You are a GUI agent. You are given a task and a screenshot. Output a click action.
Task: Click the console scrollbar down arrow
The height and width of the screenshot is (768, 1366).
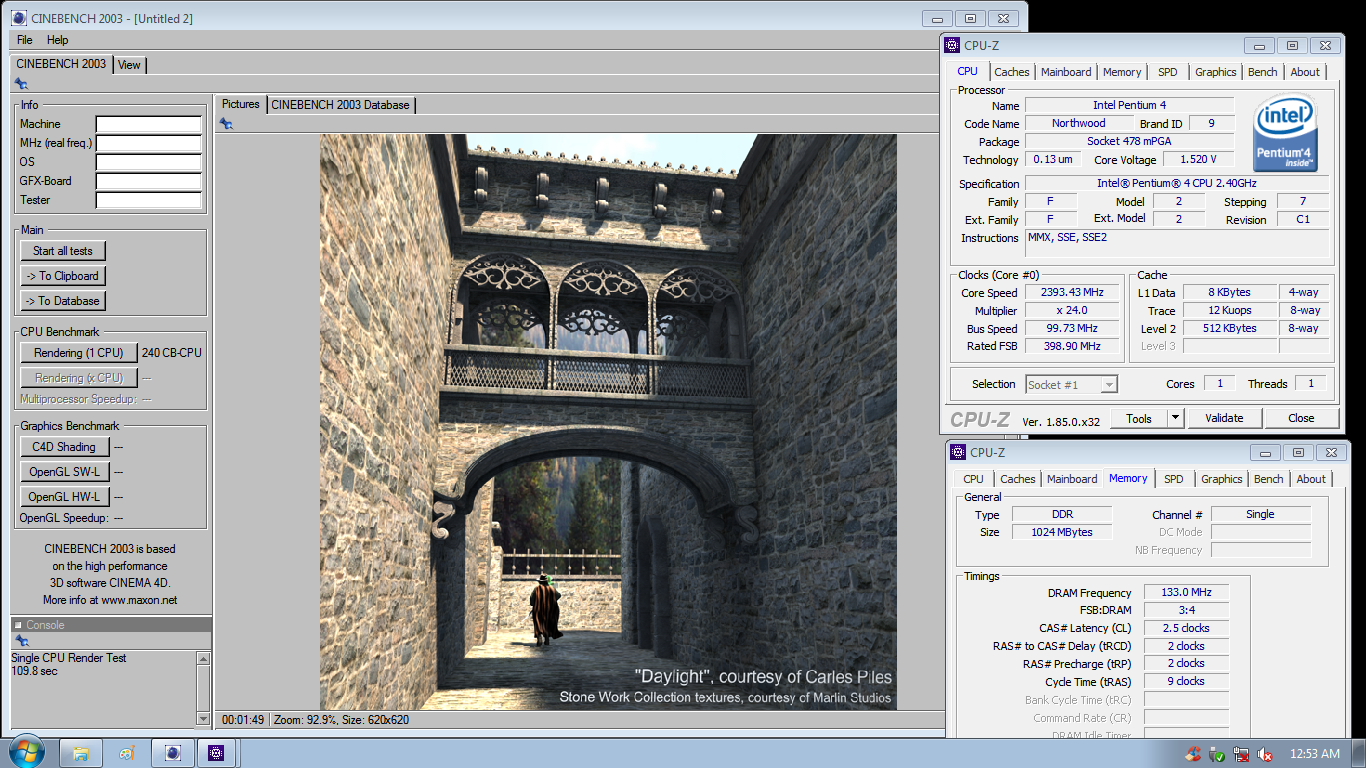coord(204,718)
